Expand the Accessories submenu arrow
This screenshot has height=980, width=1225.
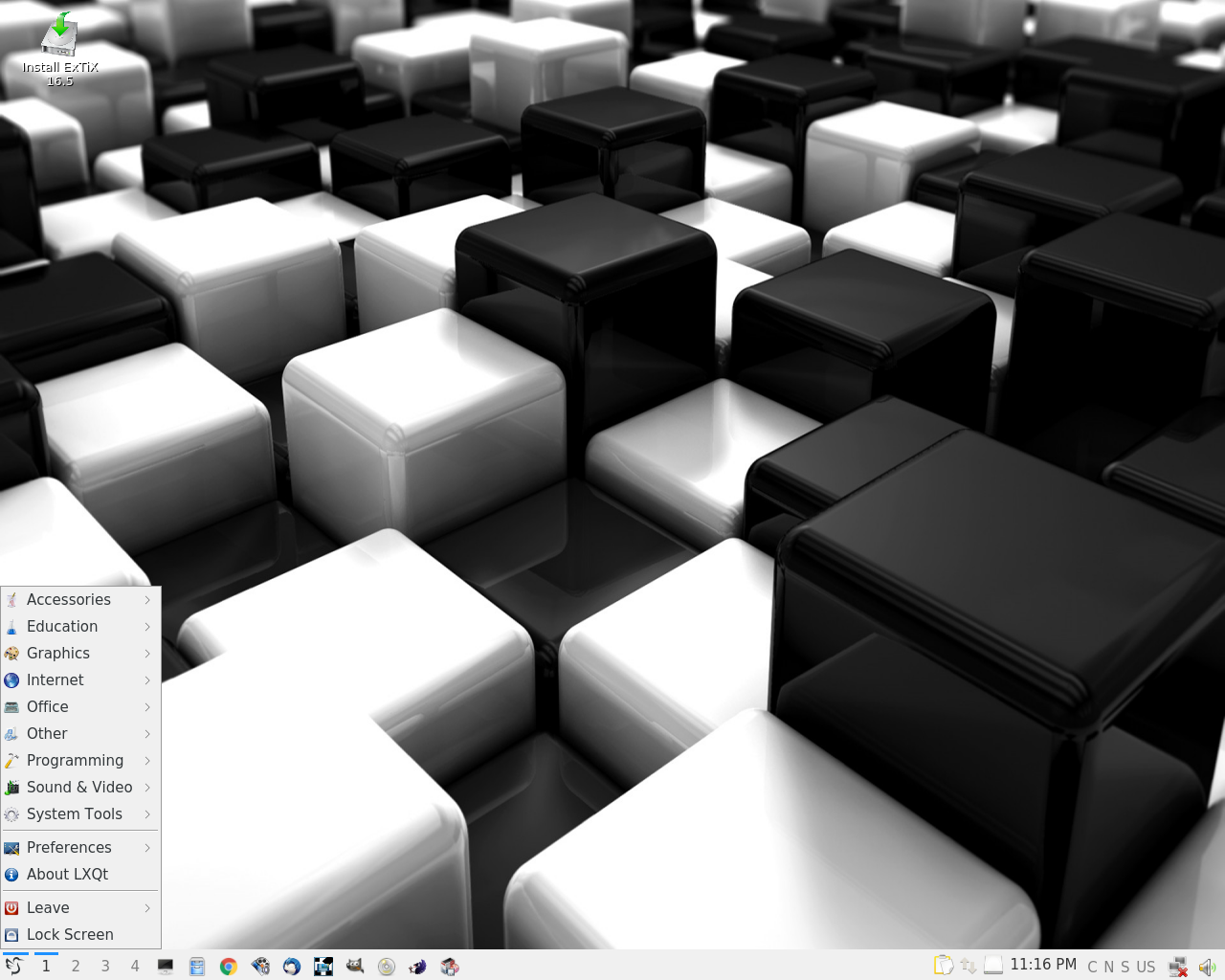click(147, 600)
